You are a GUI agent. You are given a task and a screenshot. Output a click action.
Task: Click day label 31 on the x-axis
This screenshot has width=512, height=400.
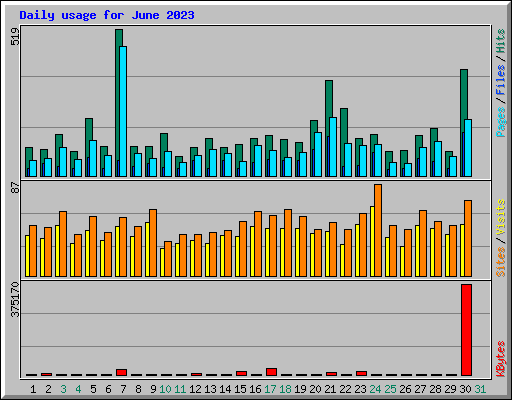pos(480,389)
